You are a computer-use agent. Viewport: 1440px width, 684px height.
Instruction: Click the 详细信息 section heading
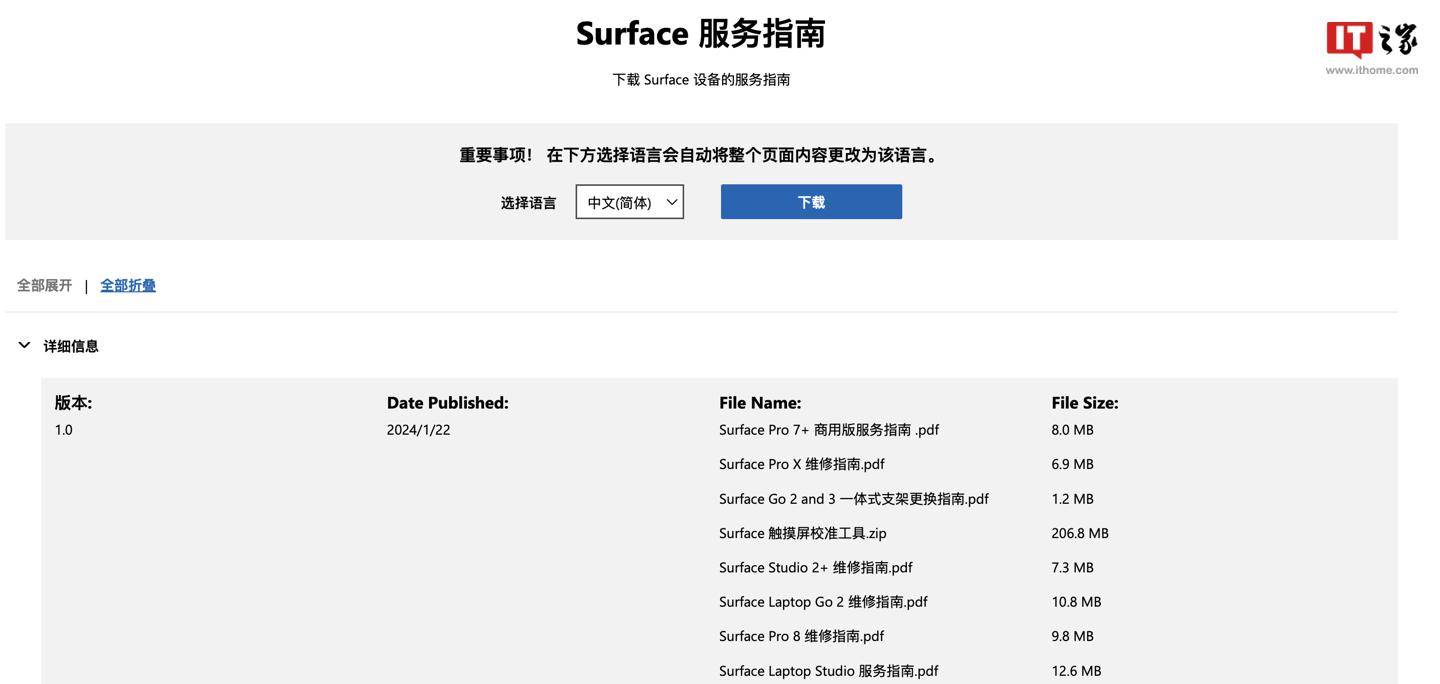click(71, 346)
